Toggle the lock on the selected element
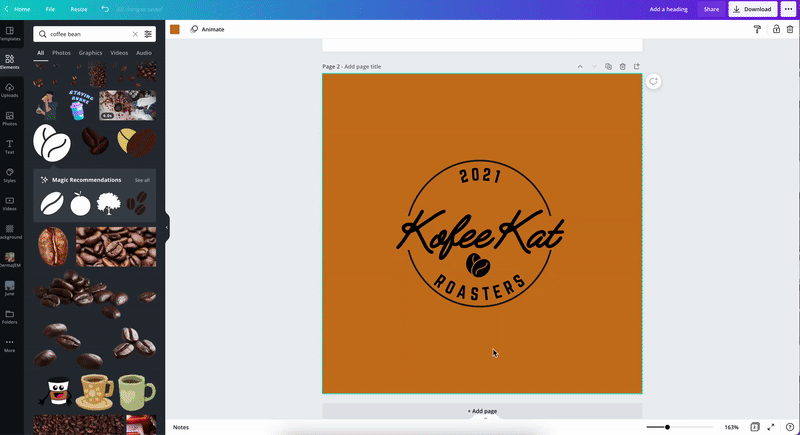Screen dimensions: 800x435 click(x=775, y=29)
